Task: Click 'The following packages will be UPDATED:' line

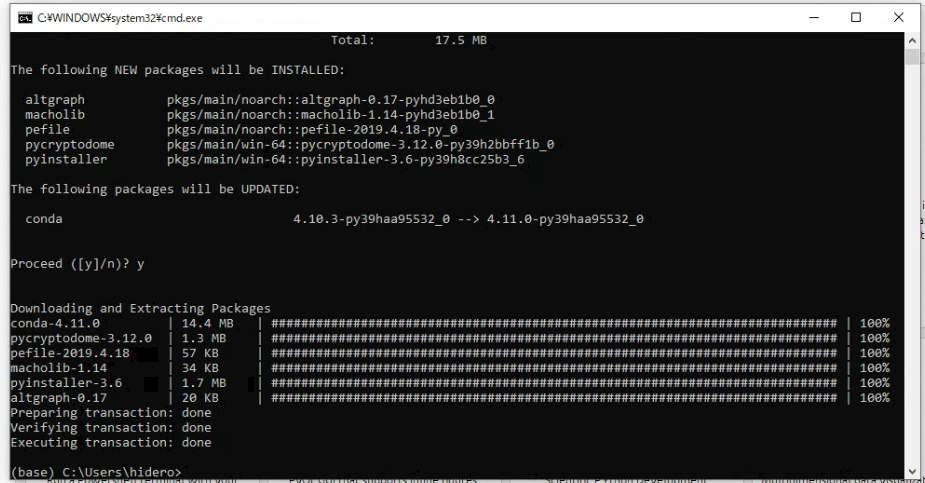Action: pos(155,189)
